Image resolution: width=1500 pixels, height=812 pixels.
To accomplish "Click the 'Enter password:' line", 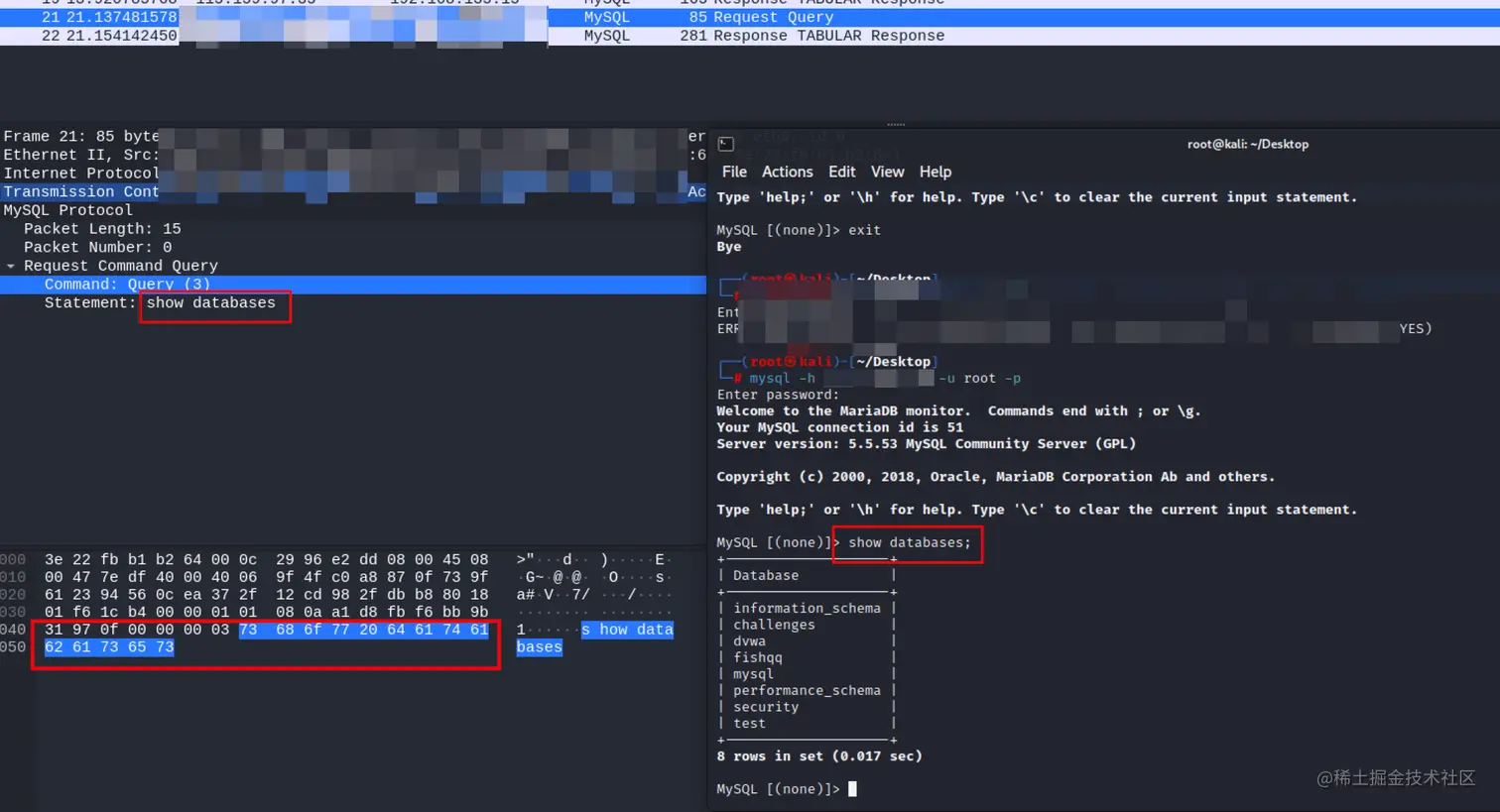I will (778, 395).
